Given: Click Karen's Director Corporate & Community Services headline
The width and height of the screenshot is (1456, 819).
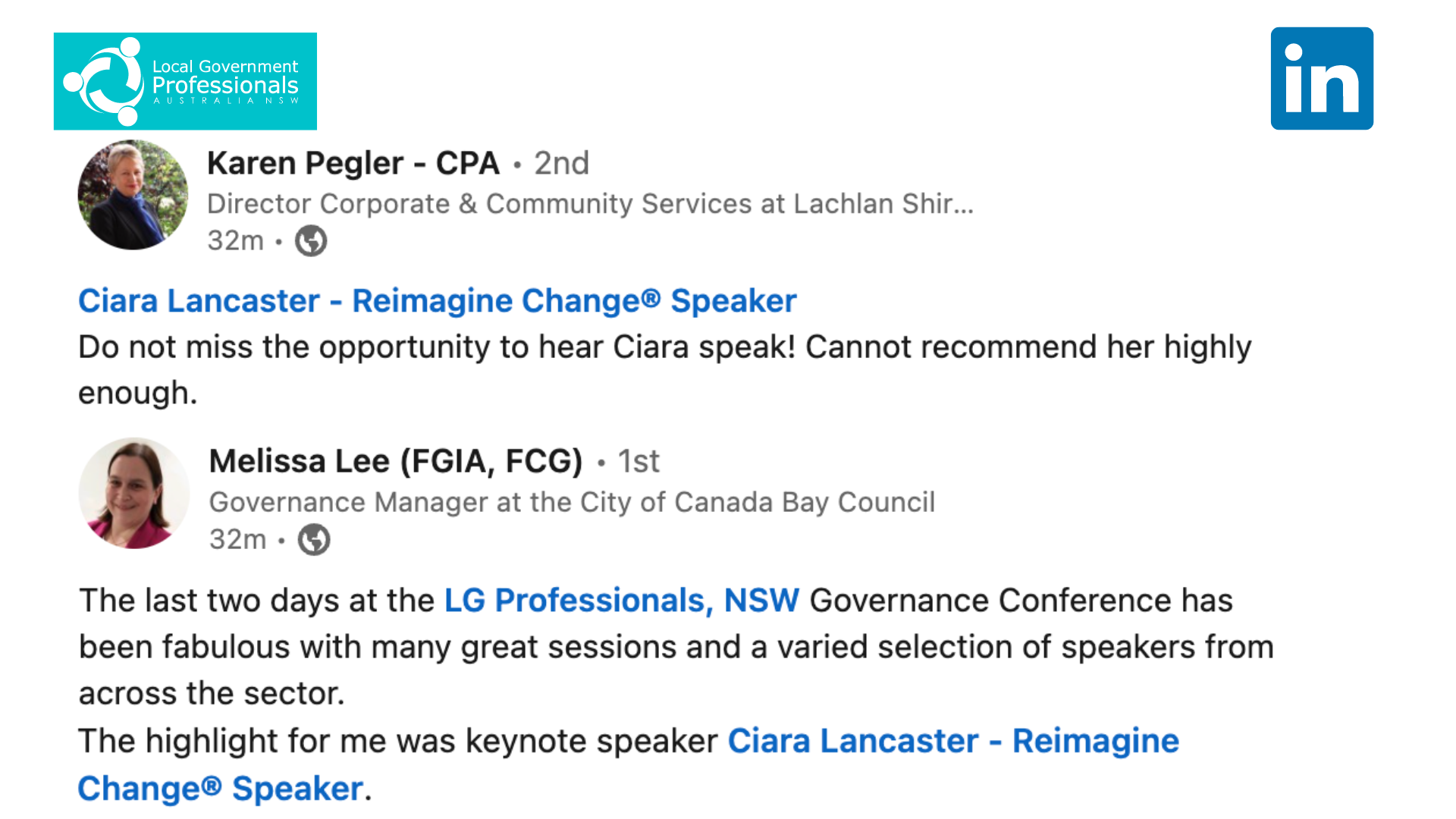Looking at the screenshot, I should pyautogui.click(x=590, y=204).
